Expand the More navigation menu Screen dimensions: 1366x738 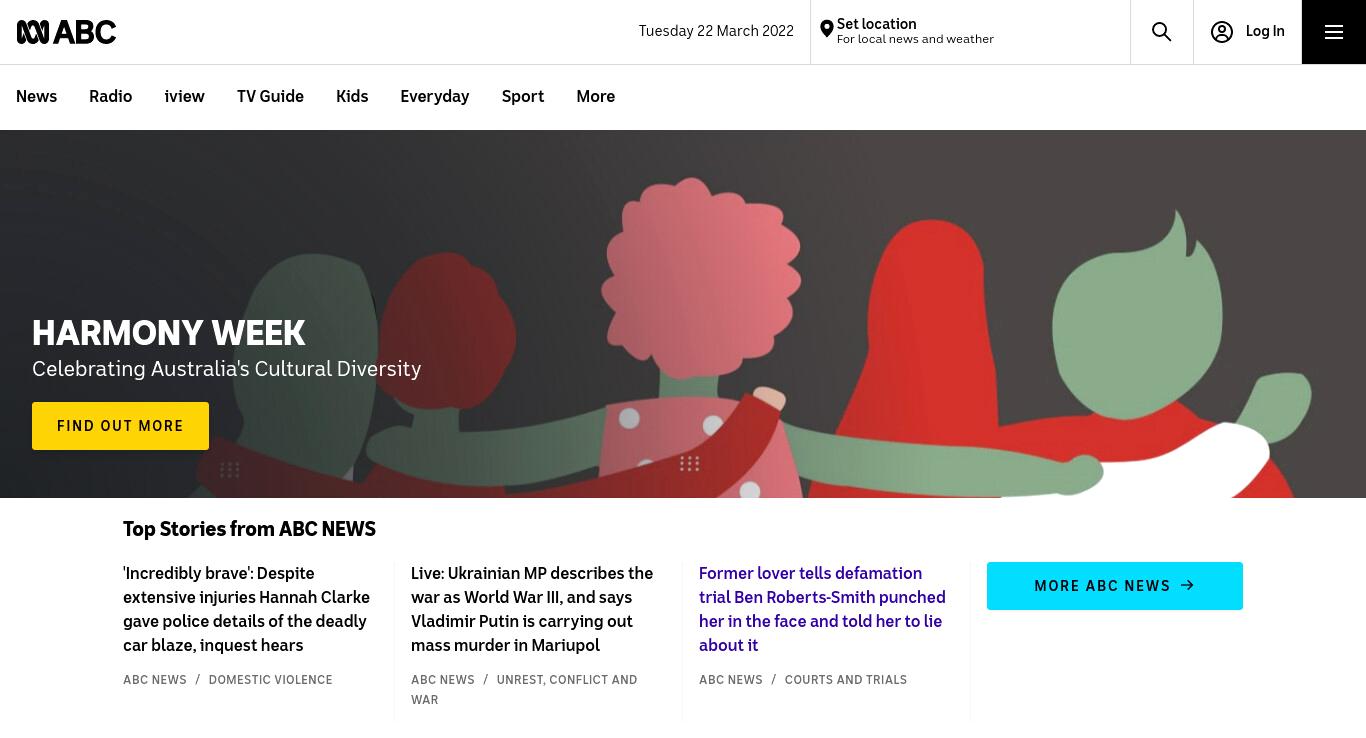coord(595,97)
